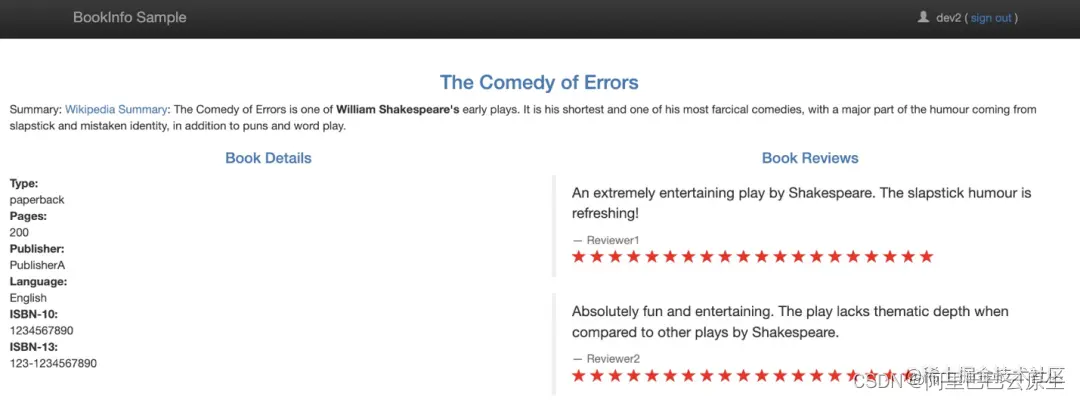This screenshot has width=1080, height=400.
Task: Open the Wikipedia Summary link
Action: pyautogui.click(x=116, y=109)
